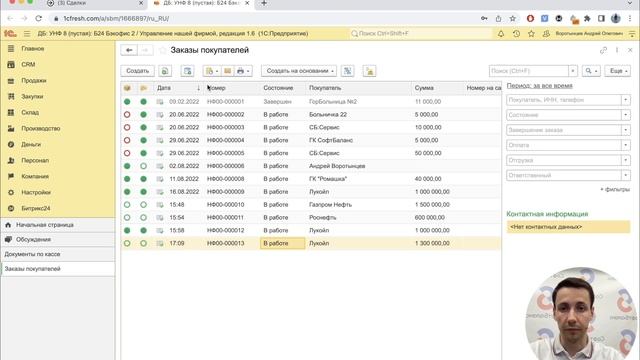Add Заказы покупателей to favorites star
The height and width of the screenshot is (360, 640).
pos(162,50)
